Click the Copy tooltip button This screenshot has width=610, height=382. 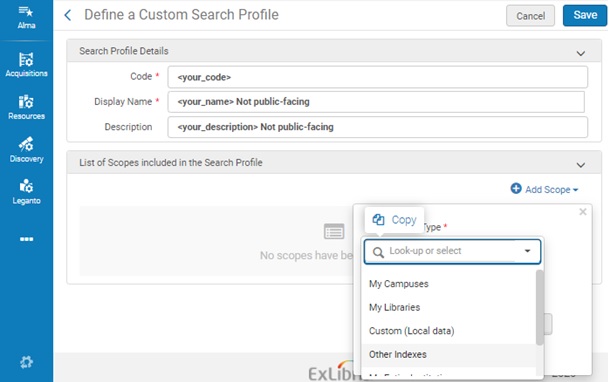394,220
